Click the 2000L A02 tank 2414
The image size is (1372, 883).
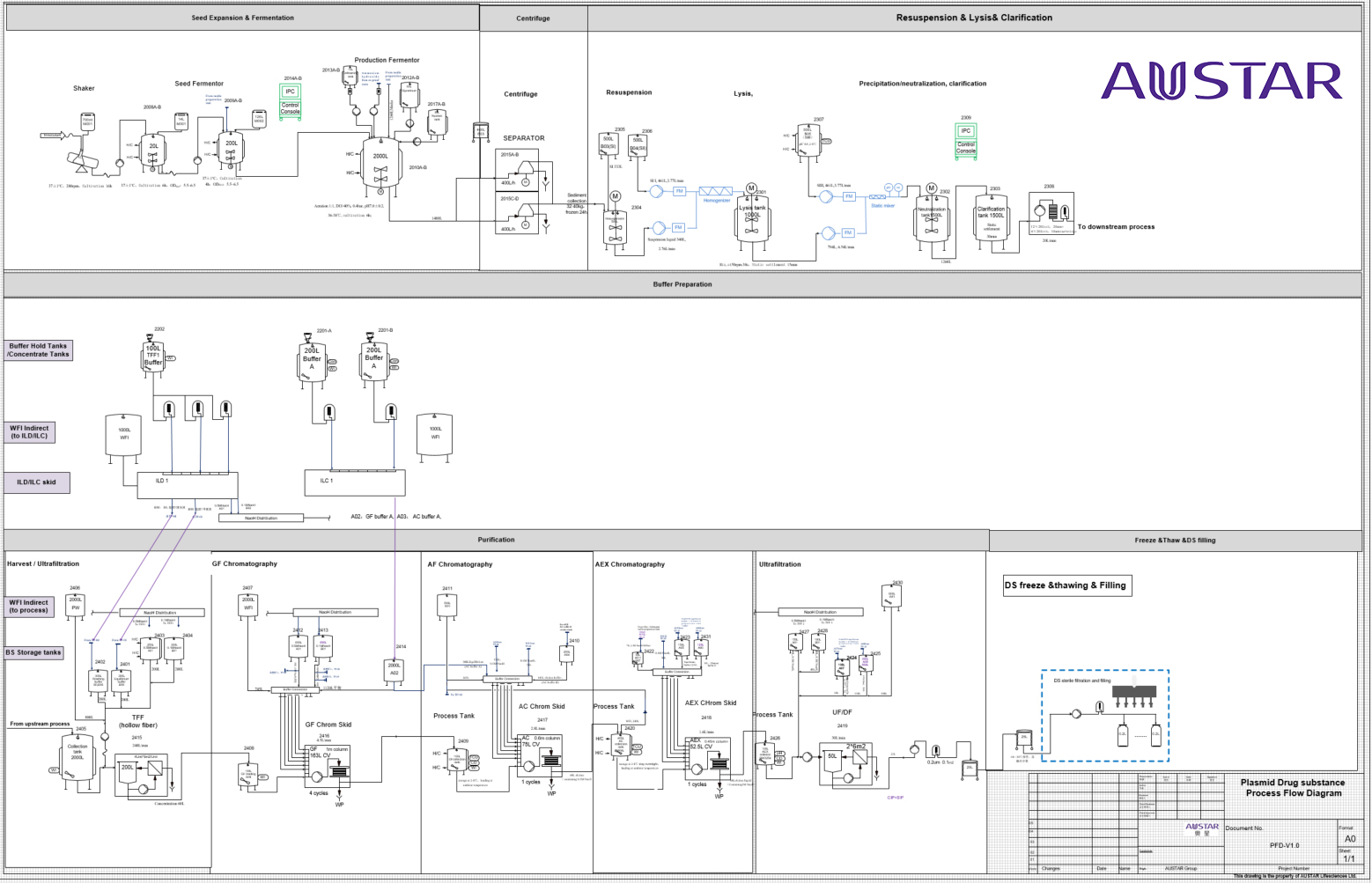pos(394,670)
